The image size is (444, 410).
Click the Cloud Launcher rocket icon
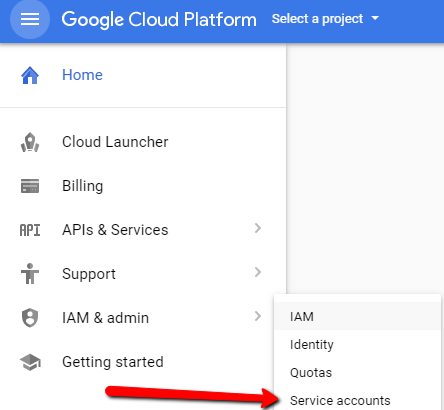(30, 142)
